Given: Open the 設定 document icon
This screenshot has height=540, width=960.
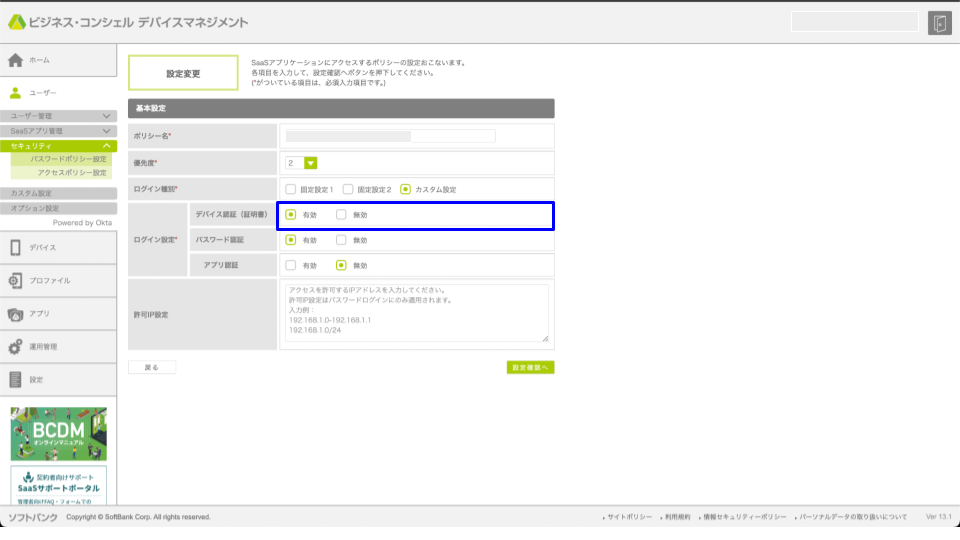Looking at the screenshot, I should click(15, 380).
